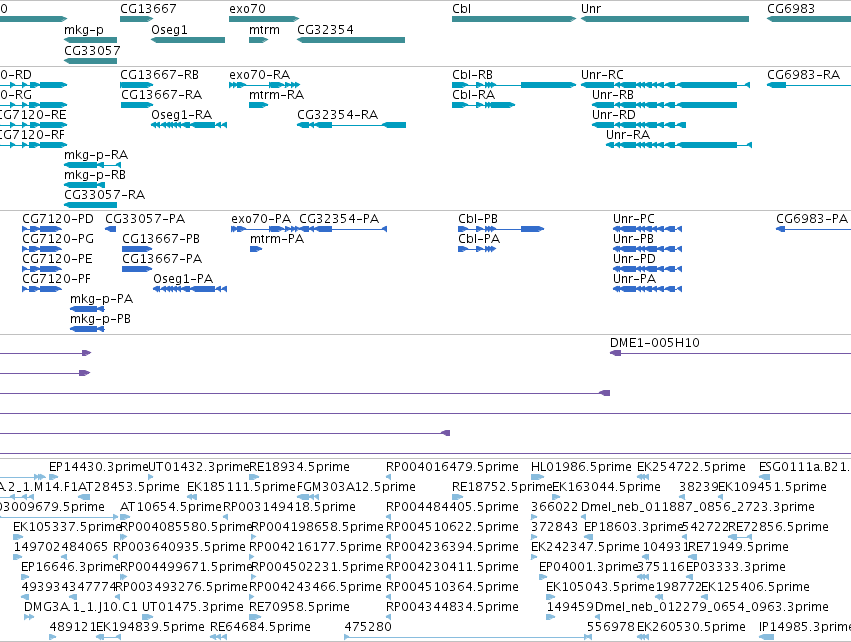The height and width of the screenshot is (642, 851).
Task: Click the CG7120-PG protein label
Action: point(58,239)
